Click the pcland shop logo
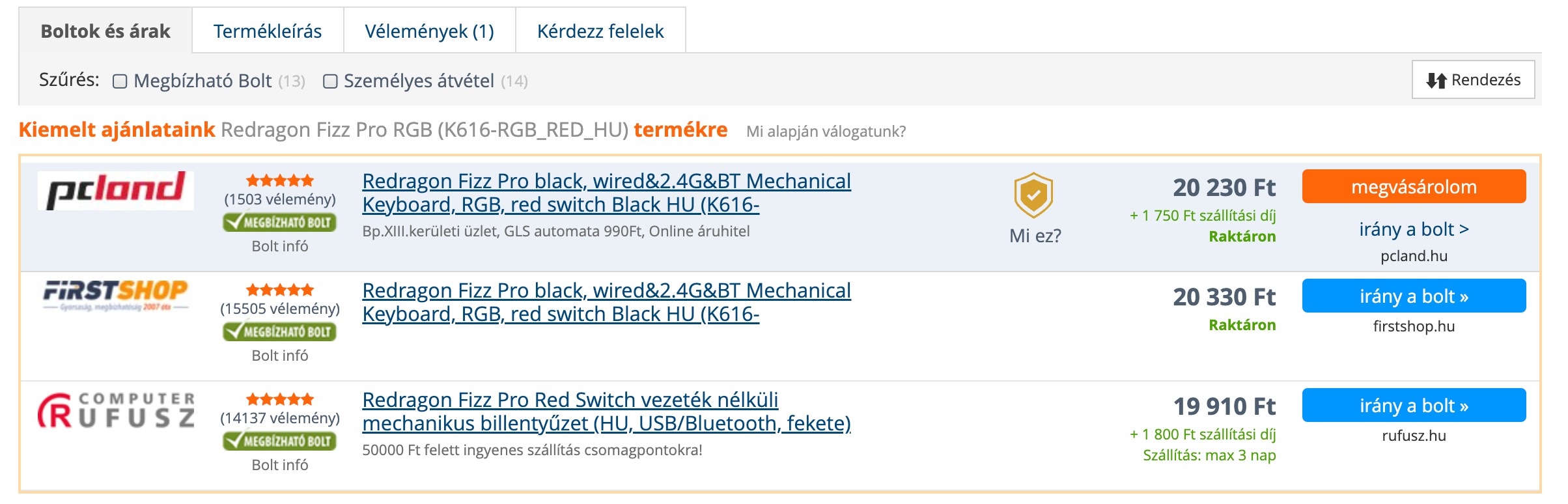This screenshot has height=504, width=1568. coord(116,190)
